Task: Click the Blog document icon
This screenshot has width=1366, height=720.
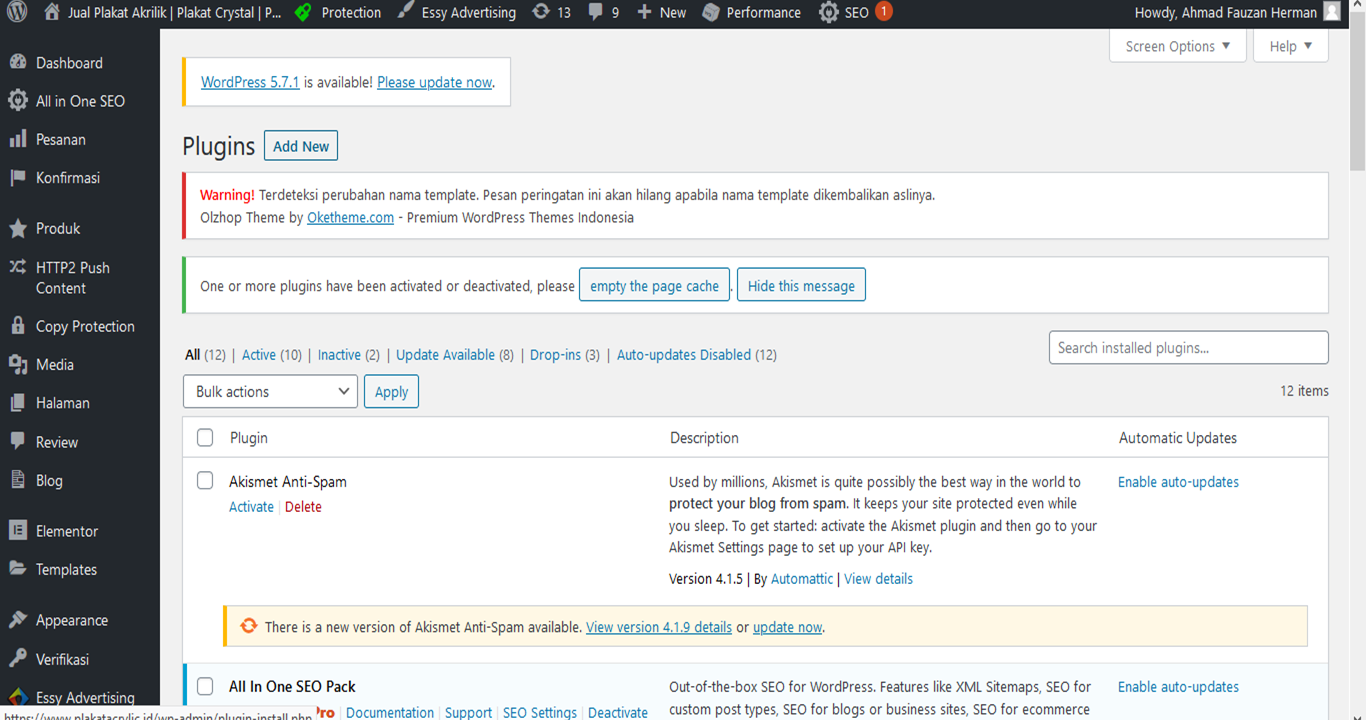Action: 18,480
